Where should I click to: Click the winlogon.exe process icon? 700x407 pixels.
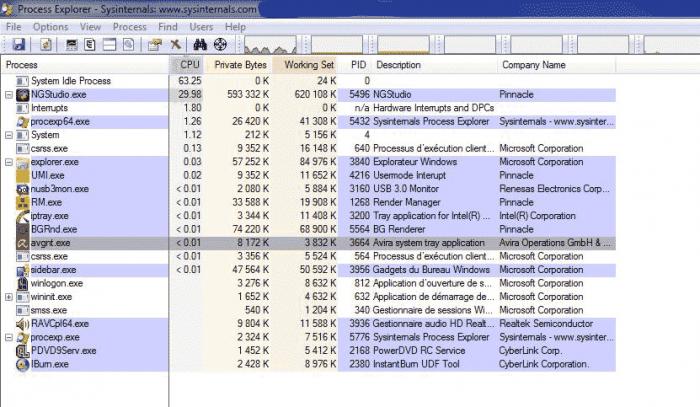tap(22, 283)
